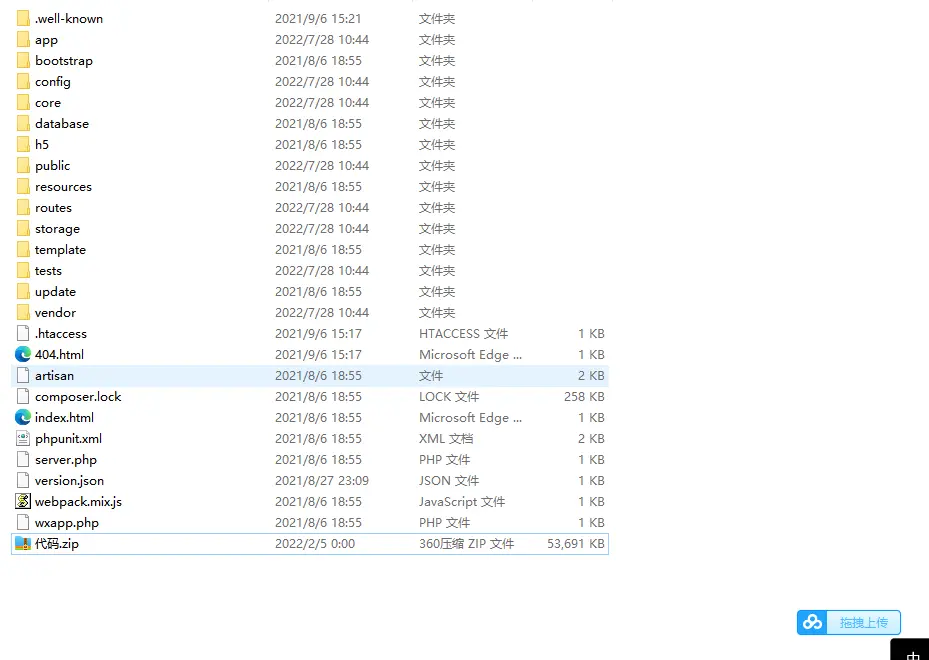Click the webpack.mix.js script icon

point(23,502)
